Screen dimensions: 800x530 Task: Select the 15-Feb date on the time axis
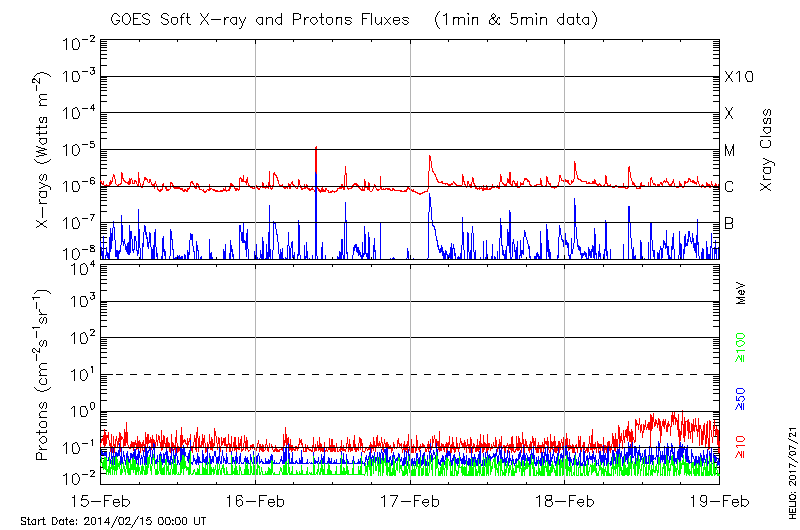102,499
